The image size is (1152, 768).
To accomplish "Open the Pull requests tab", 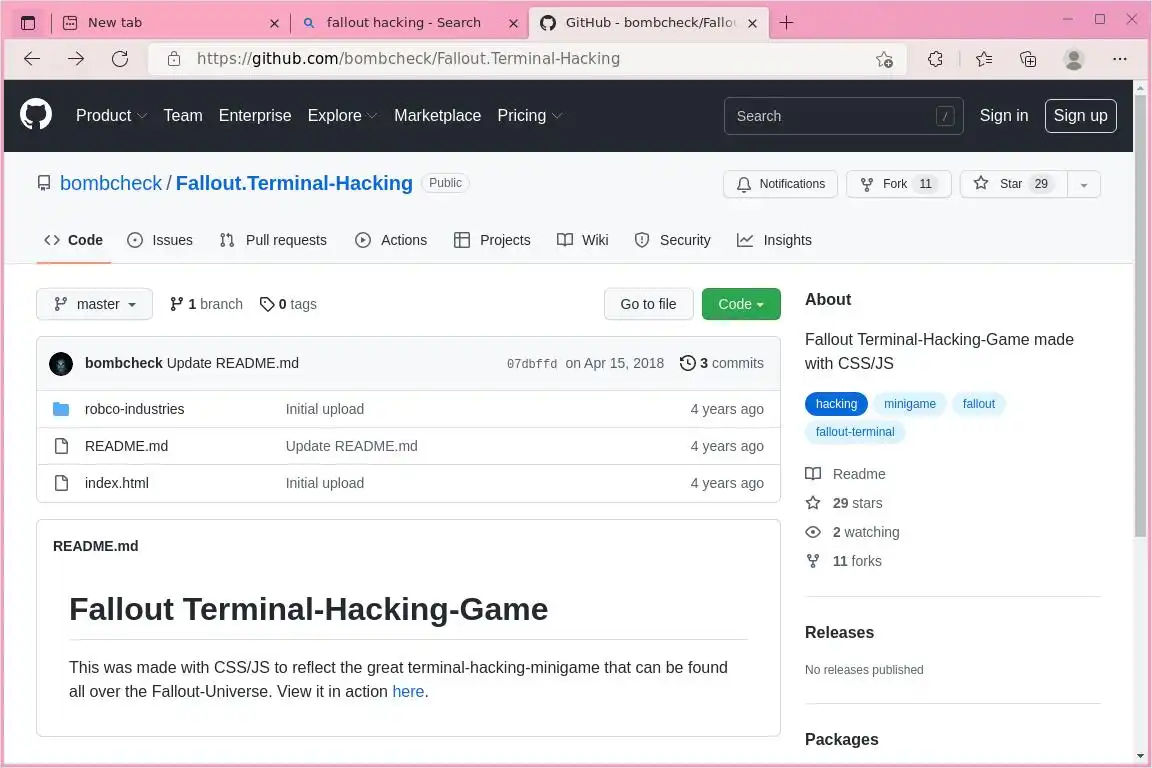I will coord(273,240).
